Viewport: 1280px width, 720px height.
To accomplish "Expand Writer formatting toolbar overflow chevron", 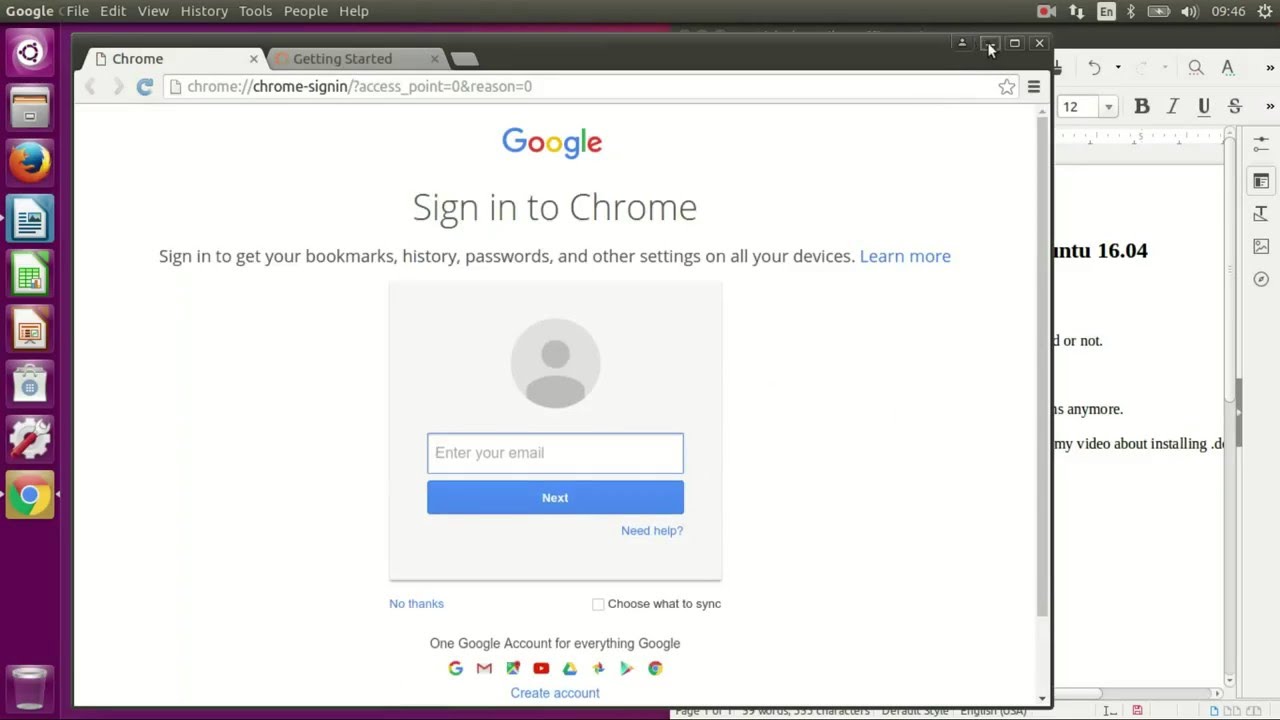I will 1270,106.
